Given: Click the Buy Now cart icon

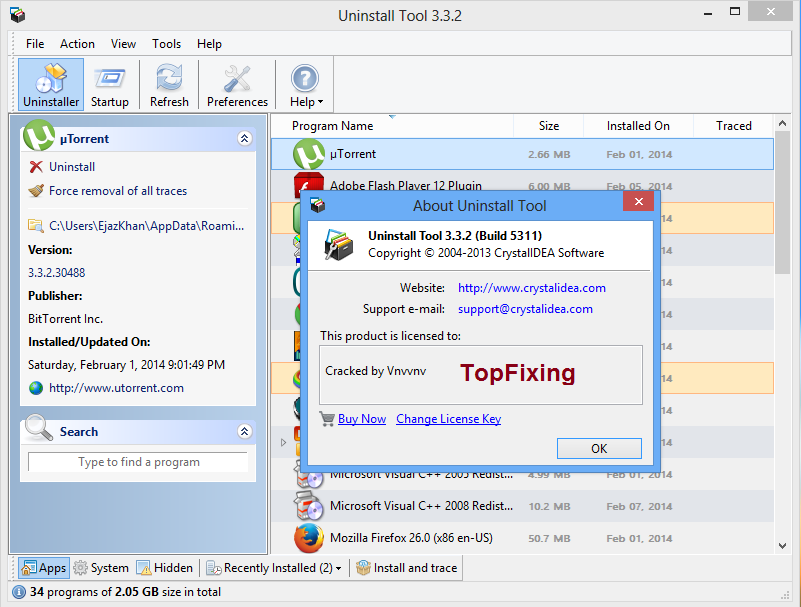Looking at the screenshot, I should tap(329, 419).
